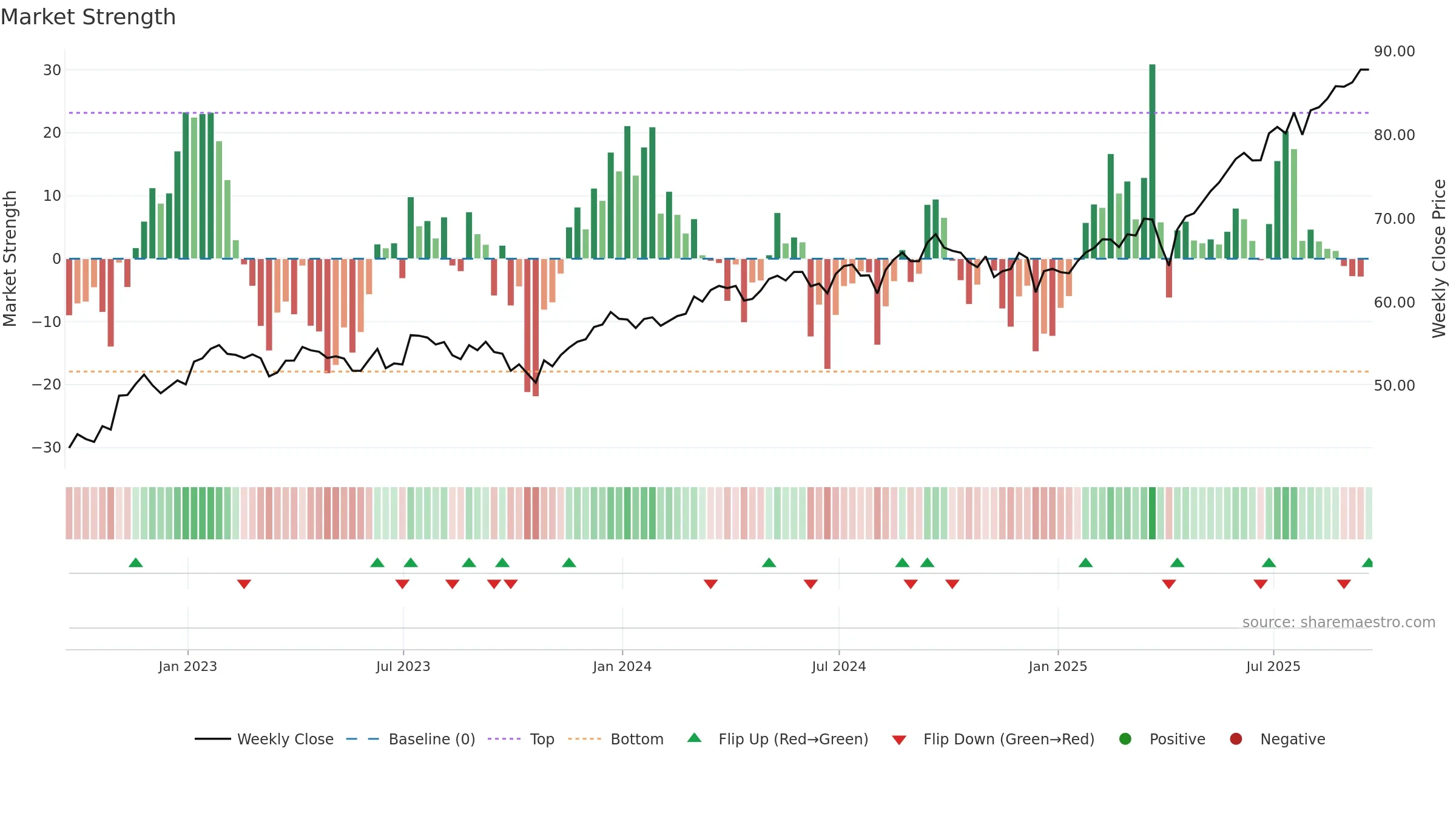Click the 90.00 price tick label
Image resolution: width=1456 pixels, height=819 pixels.
pos(1394,51)
